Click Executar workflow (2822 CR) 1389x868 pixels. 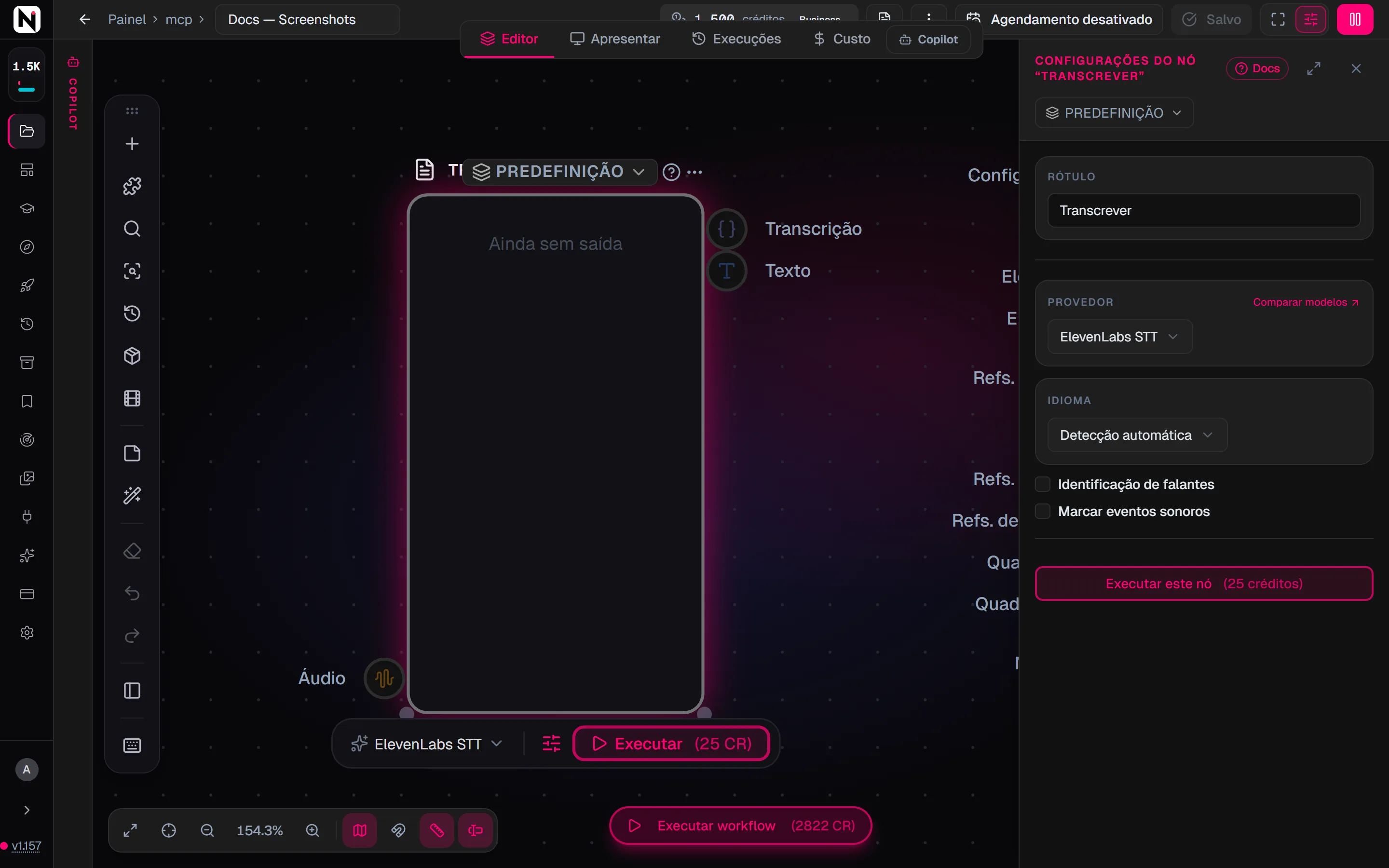tap(740, 826)
